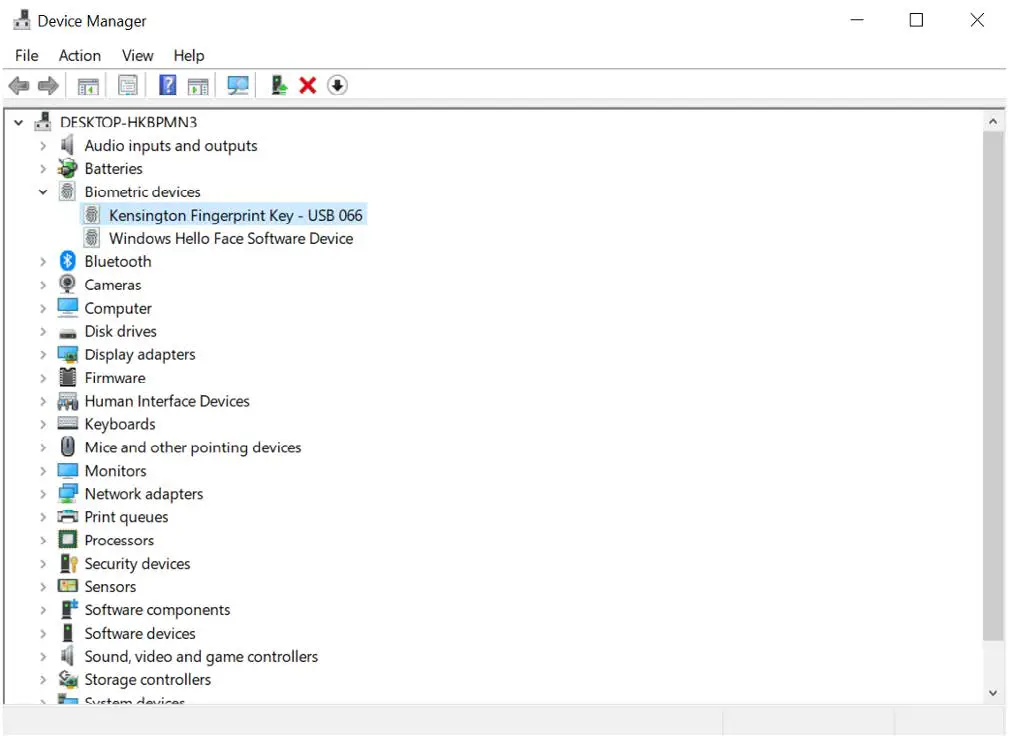The image size is (1010, 736).
Task: Expand Sound, video and game controllers
Action: coord(43,657)
